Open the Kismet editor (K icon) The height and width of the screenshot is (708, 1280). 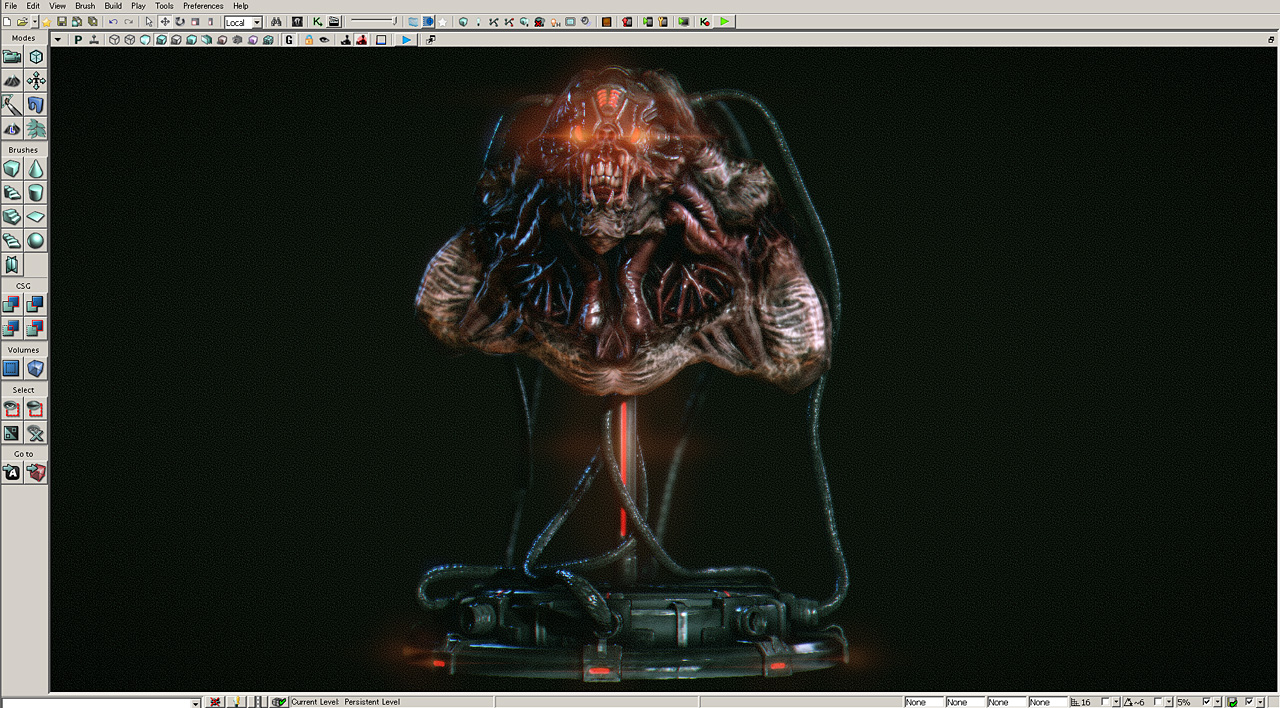(318, 22)
